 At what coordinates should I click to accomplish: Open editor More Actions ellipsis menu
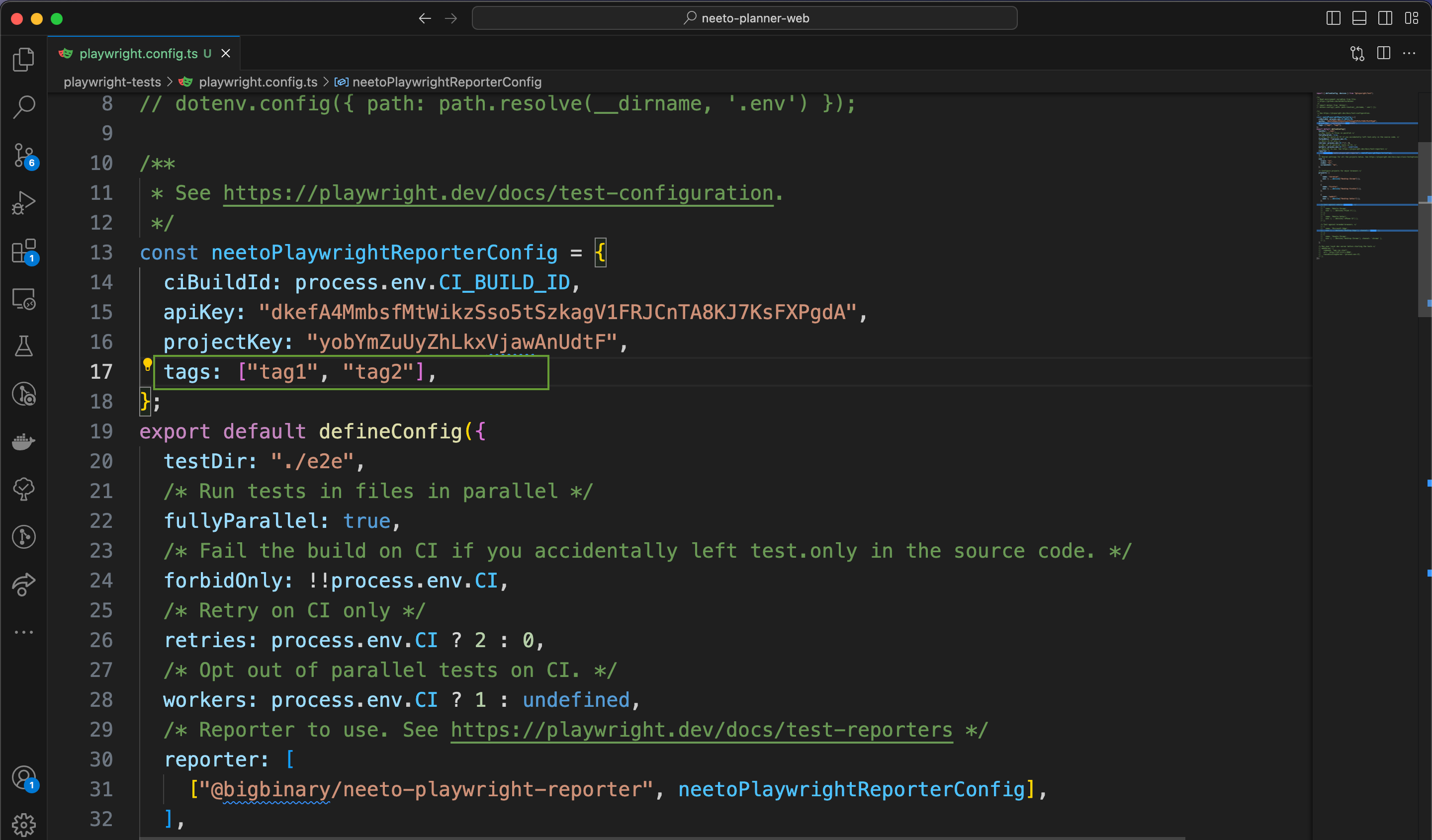1409,53
